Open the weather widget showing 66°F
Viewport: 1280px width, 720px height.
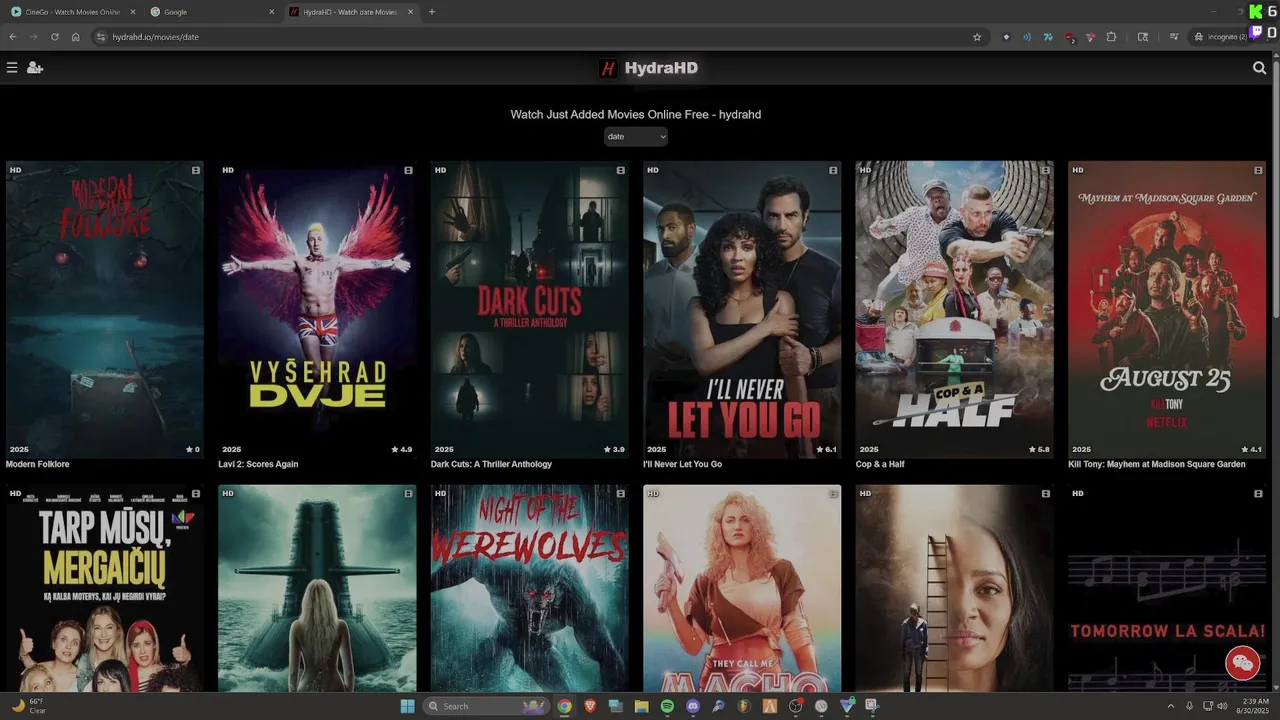pos(28,706)
